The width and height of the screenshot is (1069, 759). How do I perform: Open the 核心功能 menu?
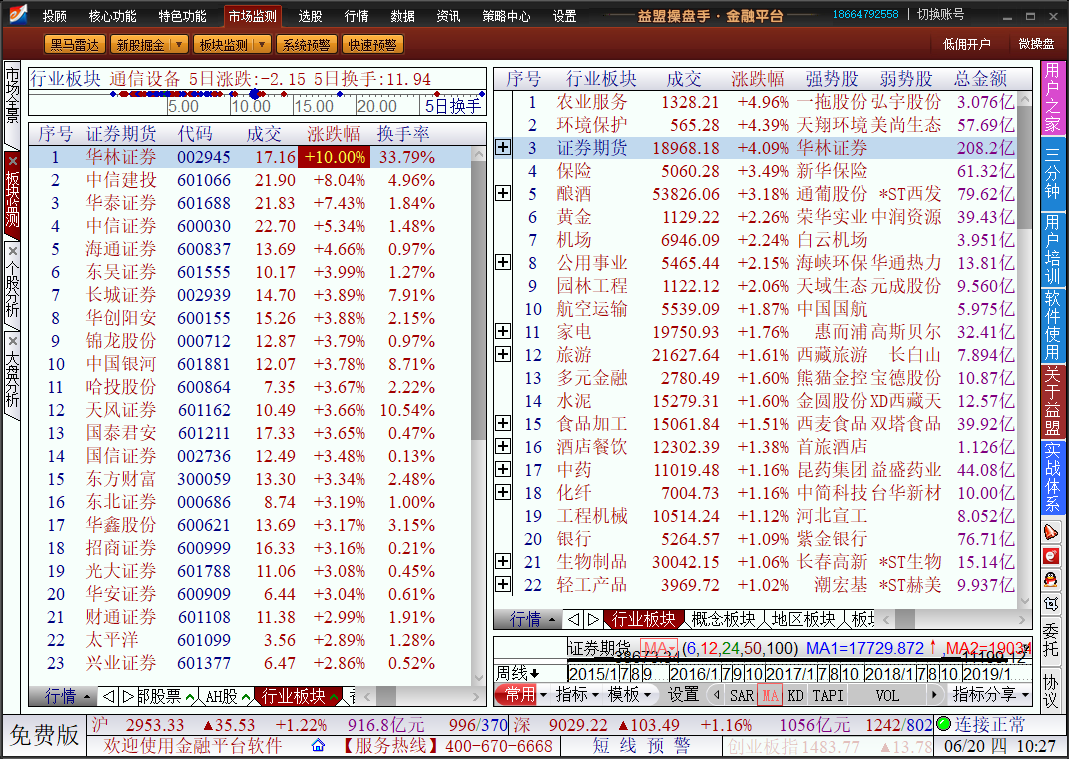click(112, 16)
